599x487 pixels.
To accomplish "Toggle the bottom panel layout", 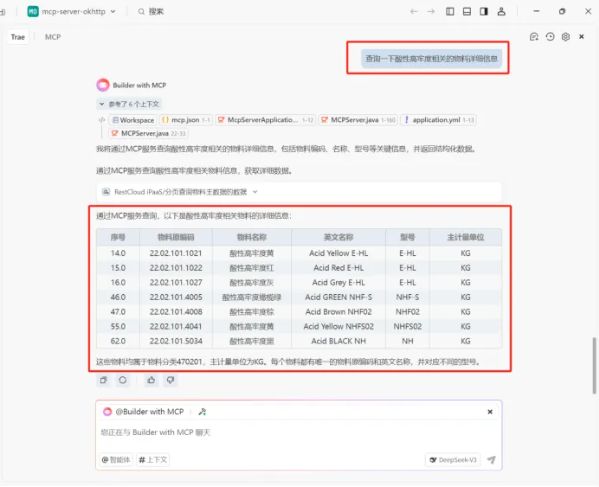I will [467, 11].
